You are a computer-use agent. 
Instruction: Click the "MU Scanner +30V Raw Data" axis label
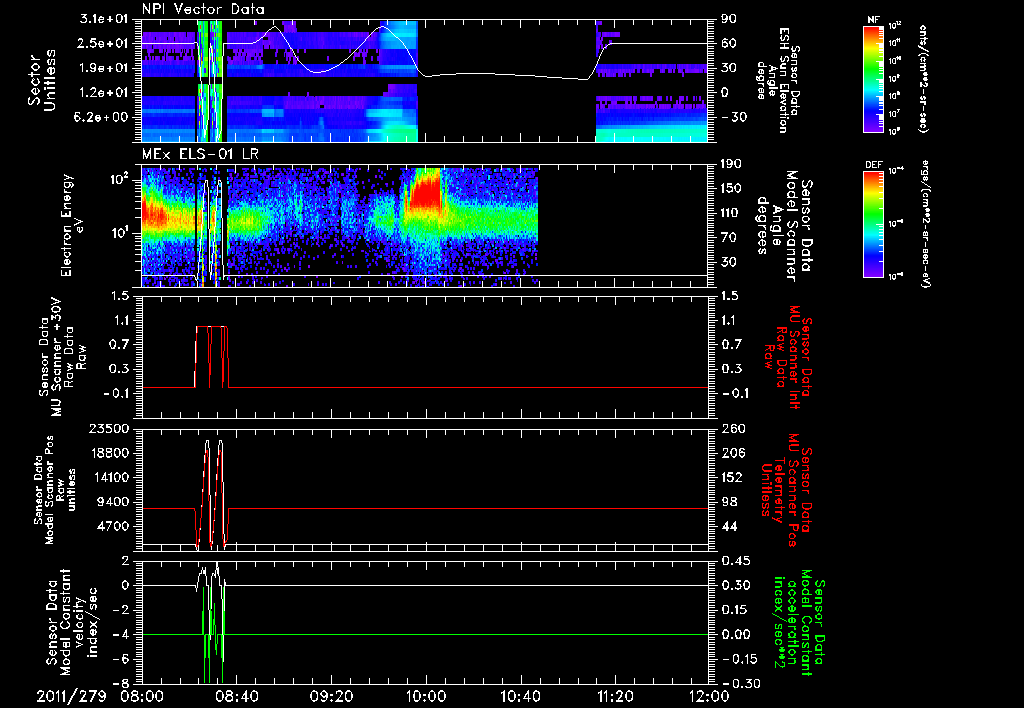click(x=63, y=357)
